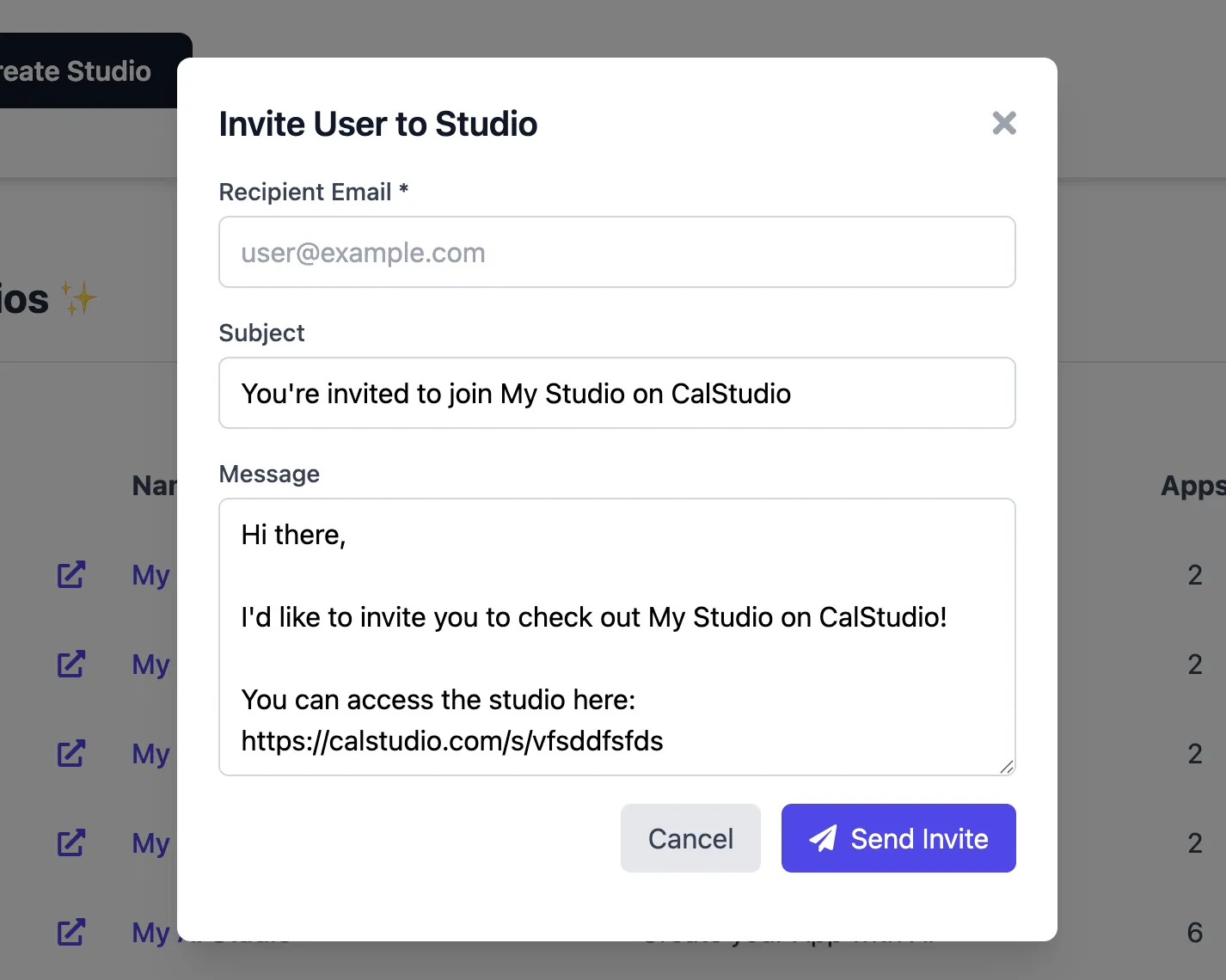This screenshot has height=980, width=1226.
Task: Click the Message box resize handle
Action: 1006,767
